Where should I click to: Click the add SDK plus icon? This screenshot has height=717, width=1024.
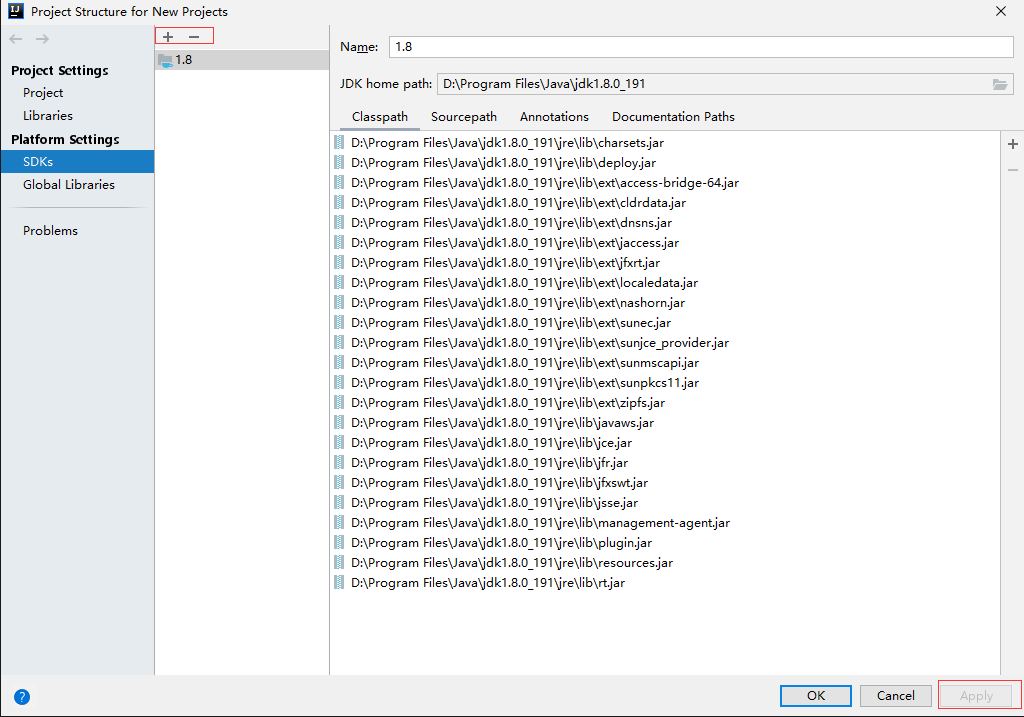click(x=168, y=37)
